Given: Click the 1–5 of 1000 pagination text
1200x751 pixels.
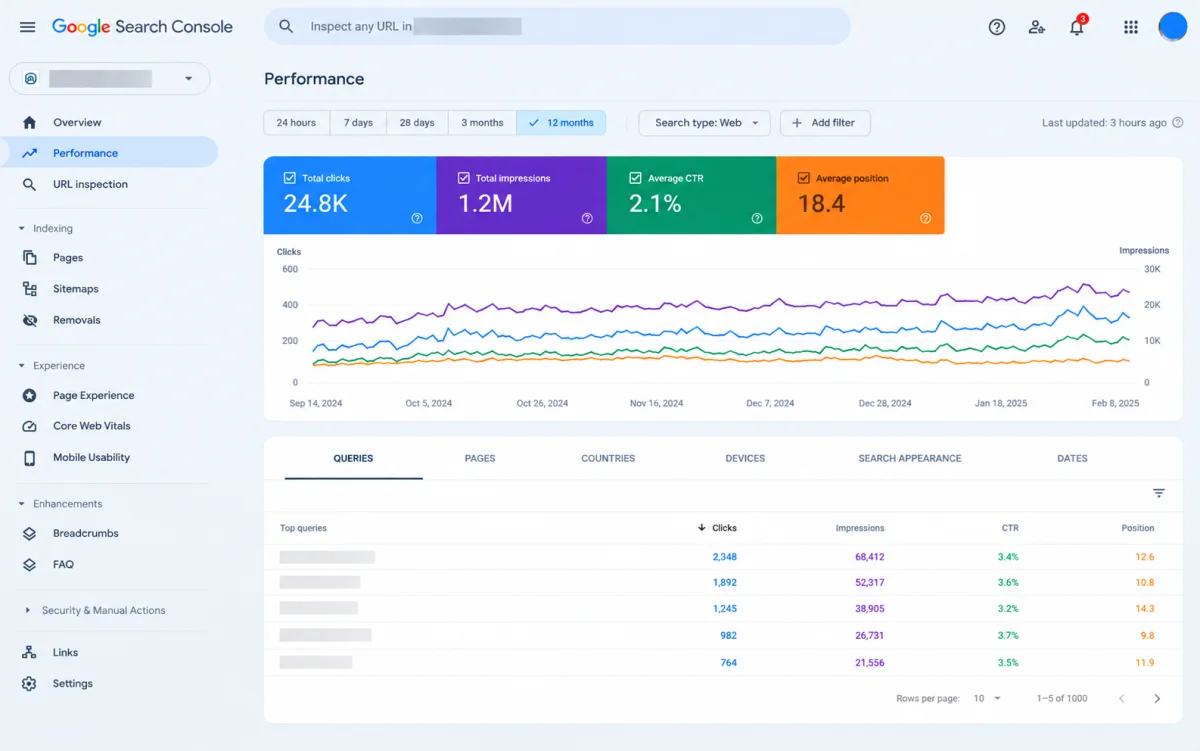Looking at the screenshot, I should [x=1062, y=698].
